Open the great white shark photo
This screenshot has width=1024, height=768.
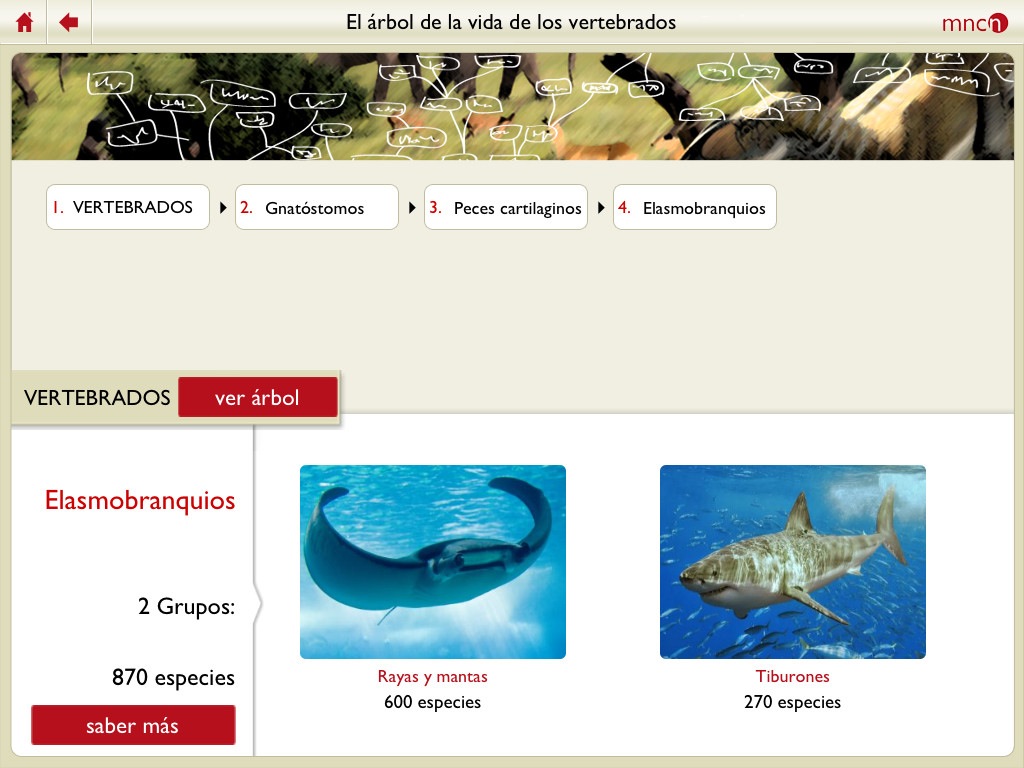point(792,562)
